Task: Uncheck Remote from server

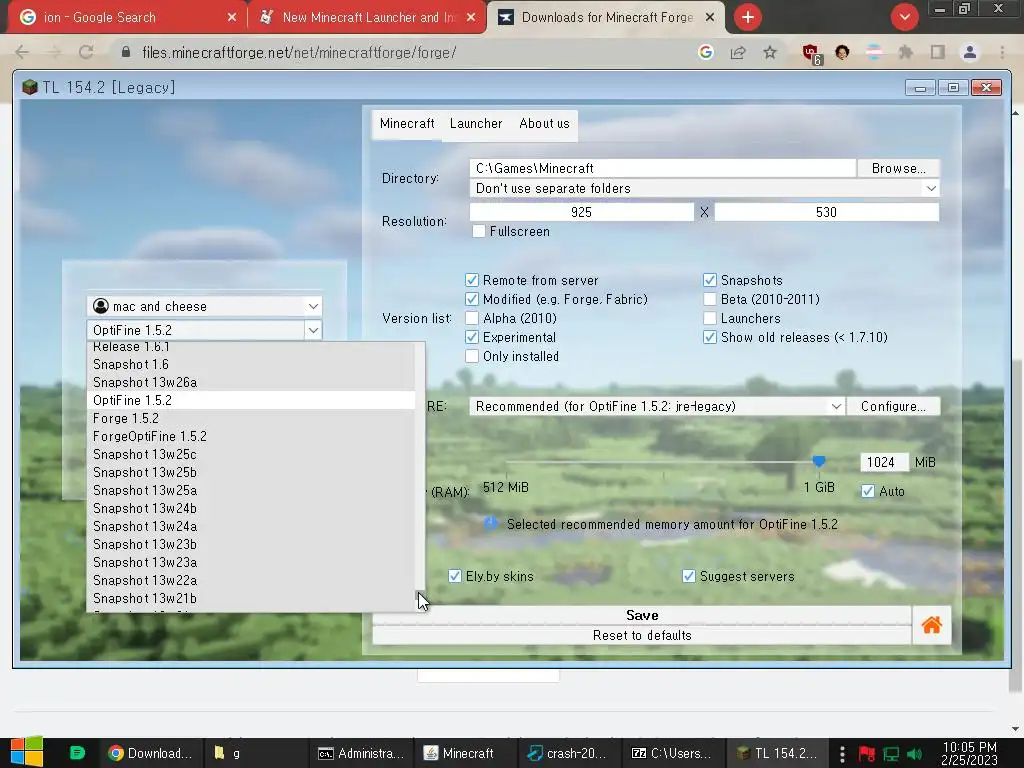Action: pyautogui.click(x=472, y=280)
